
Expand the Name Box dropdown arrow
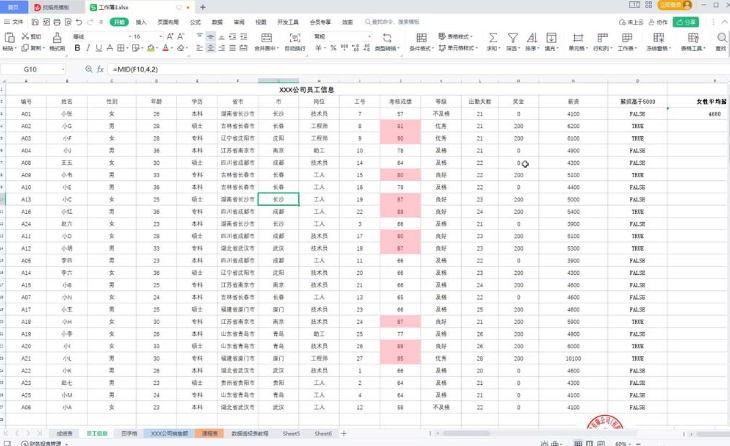click(63, 69)
